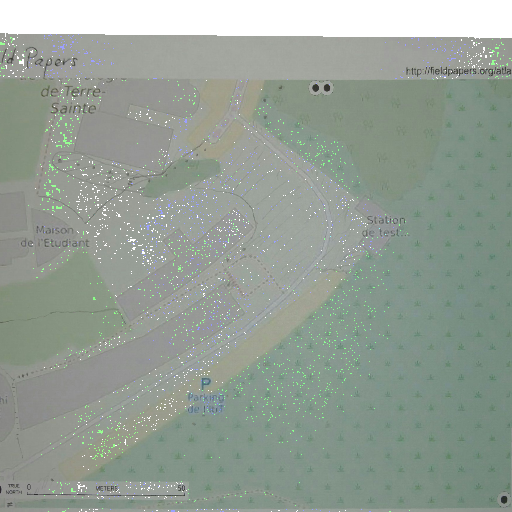Click the black dot in bottom-right corner
Screen dimensions: 512x512
click(x=504, y=500)
